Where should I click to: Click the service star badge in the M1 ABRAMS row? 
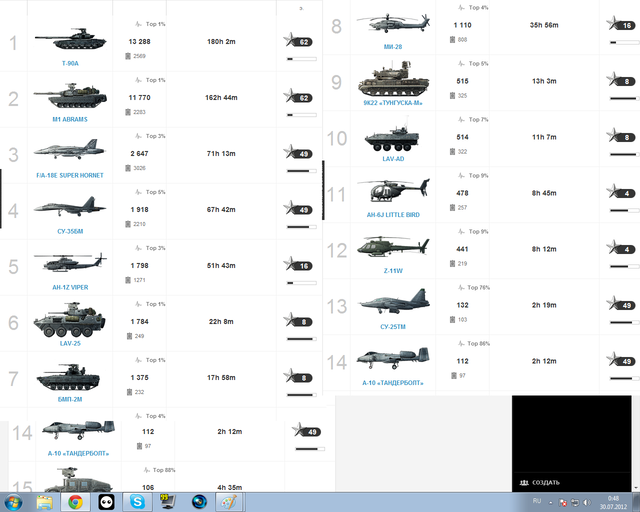(x=298, y=97)
